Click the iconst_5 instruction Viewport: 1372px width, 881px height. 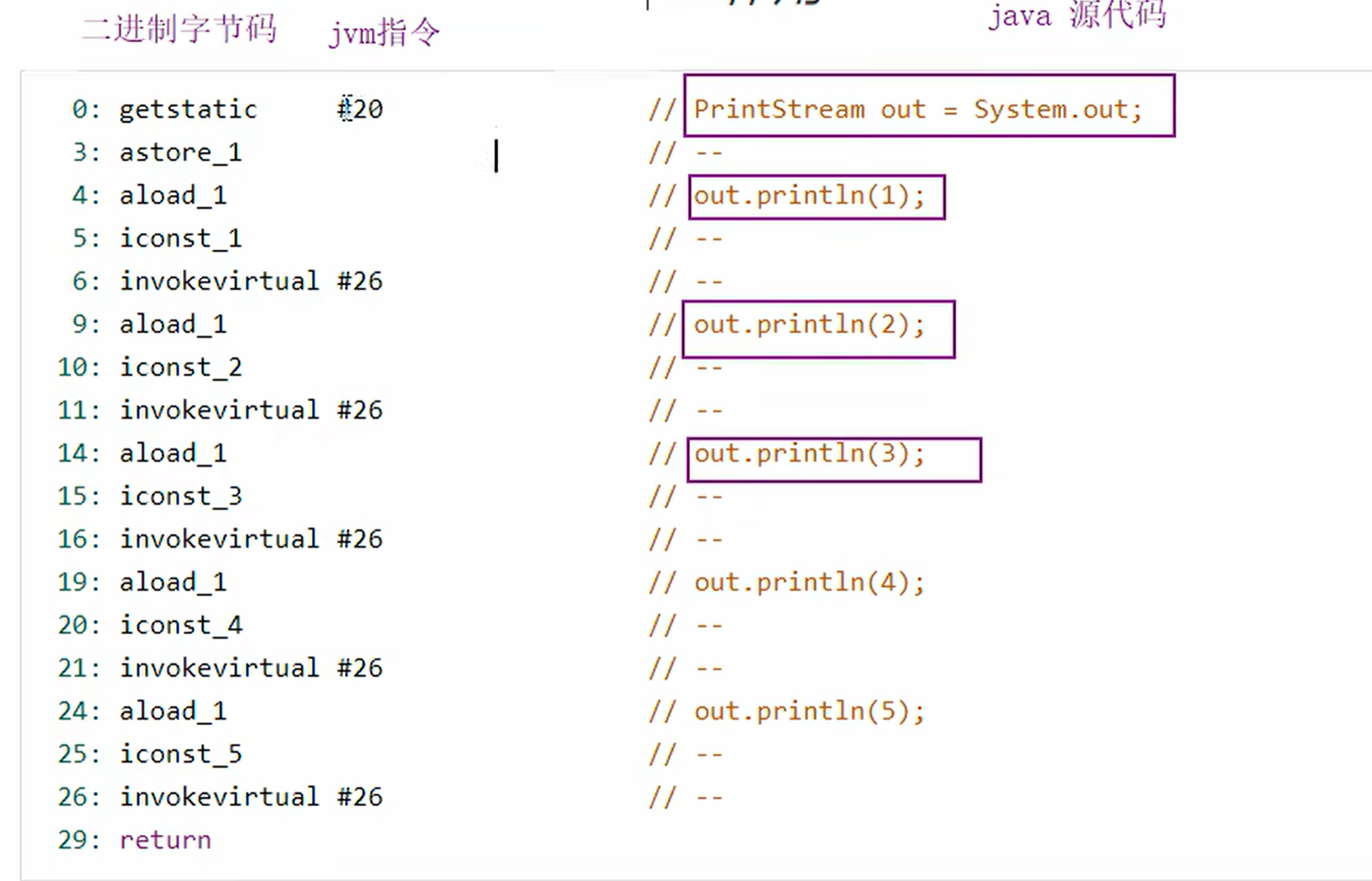[180, 754]
